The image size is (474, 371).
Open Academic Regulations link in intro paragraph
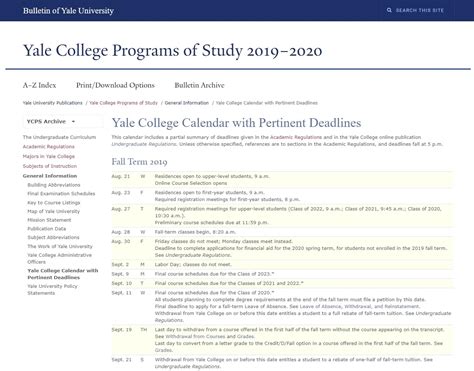coord(296,137)
